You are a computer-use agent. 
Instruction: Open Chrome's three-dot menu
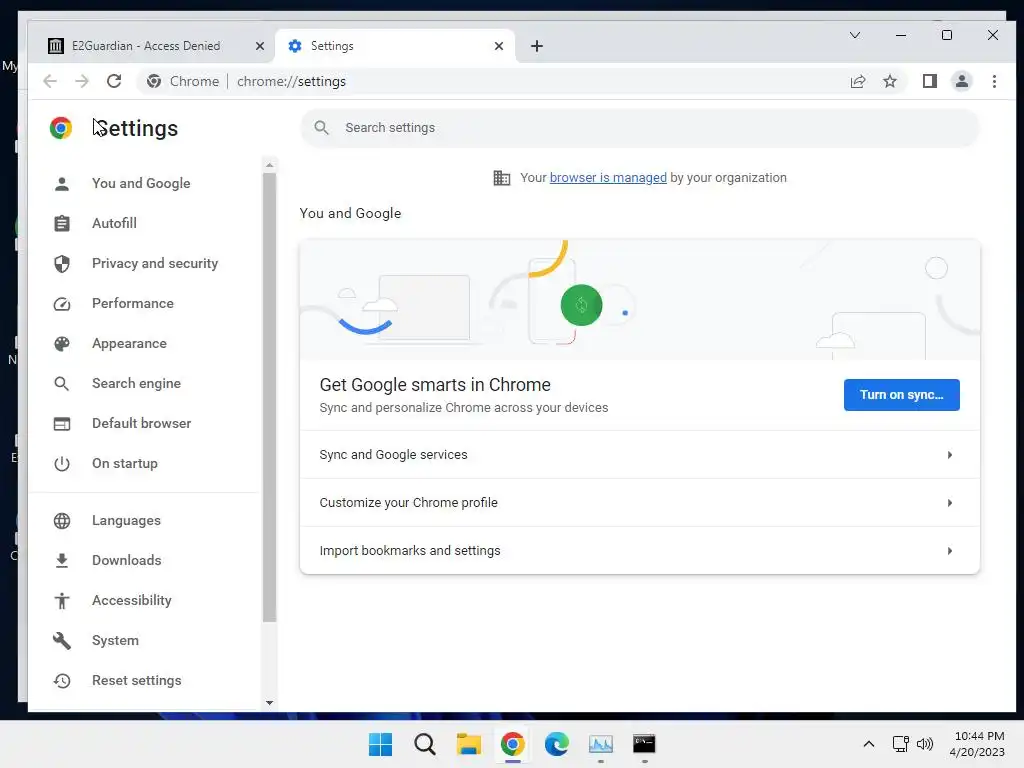point(994,81)
